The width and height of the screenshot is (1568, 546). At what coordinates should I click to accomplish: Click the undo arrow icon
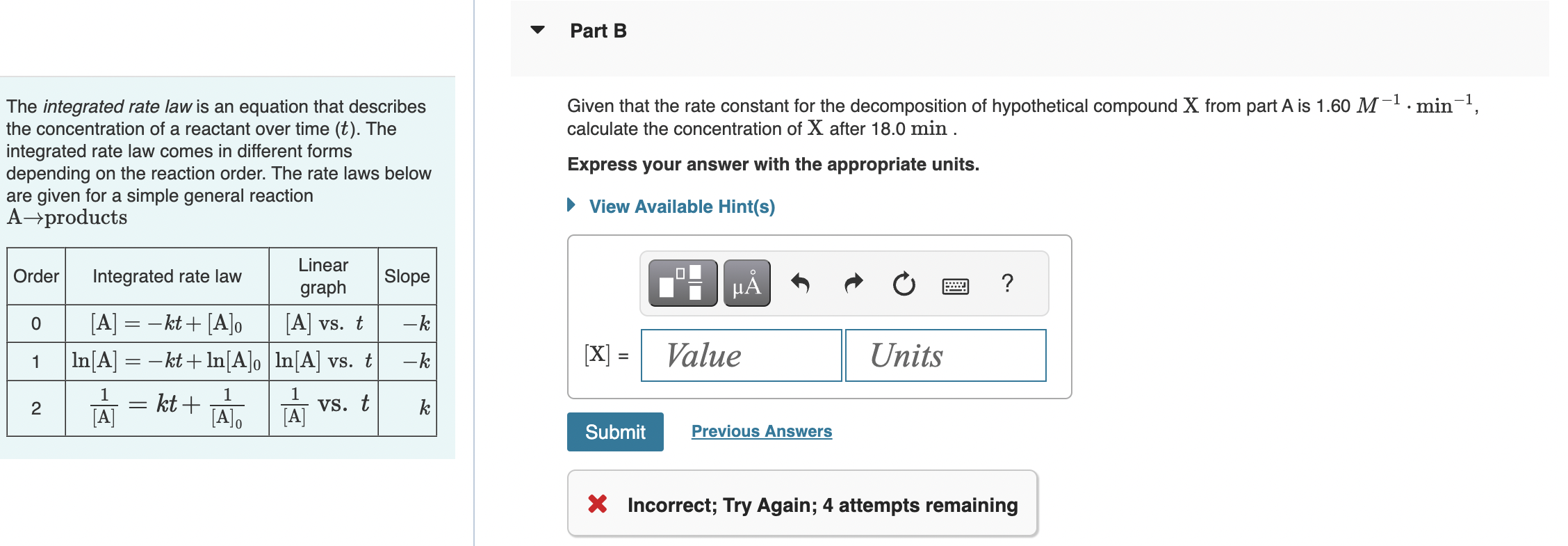801,283
